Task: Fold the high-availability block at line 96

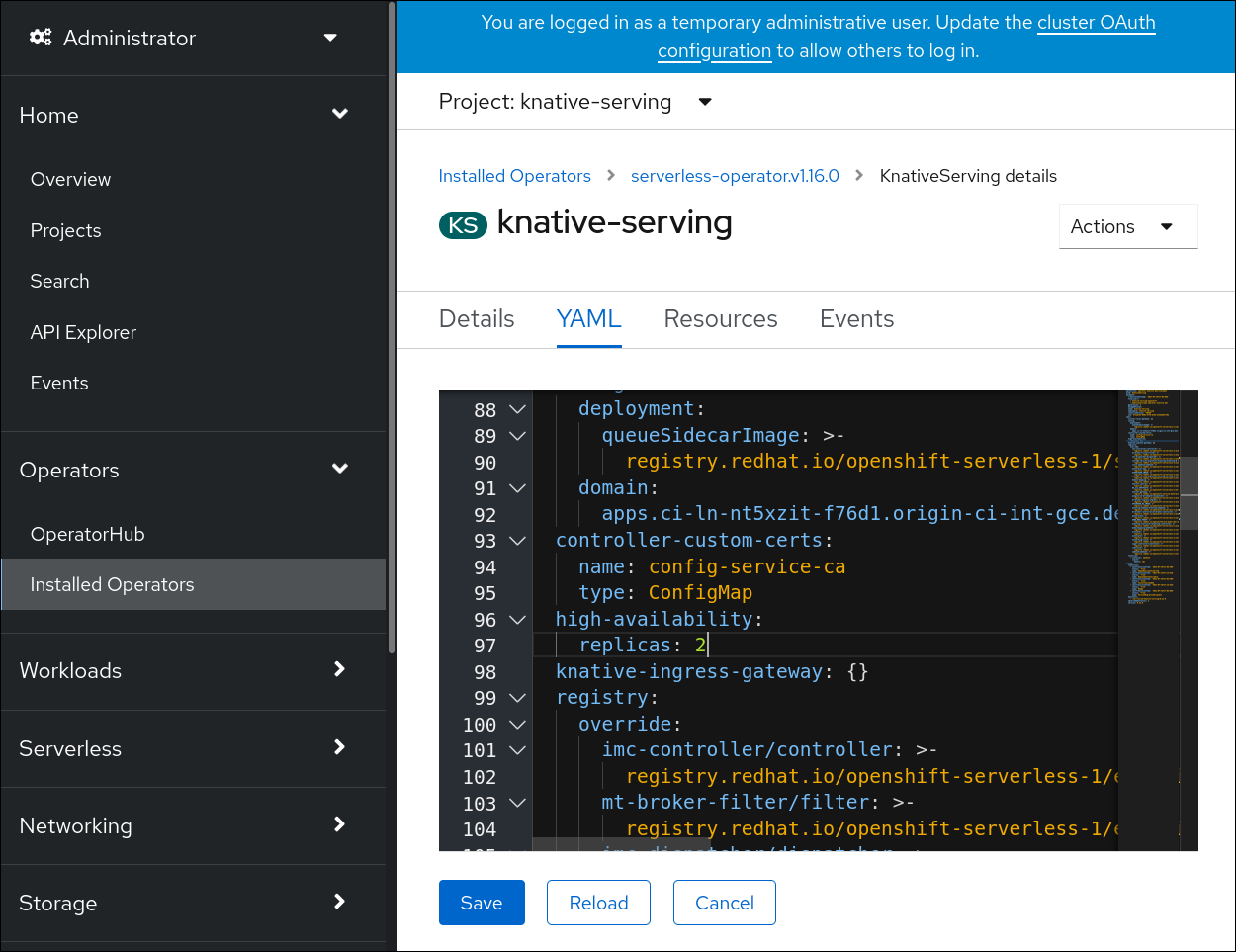Action: point(517,620)
